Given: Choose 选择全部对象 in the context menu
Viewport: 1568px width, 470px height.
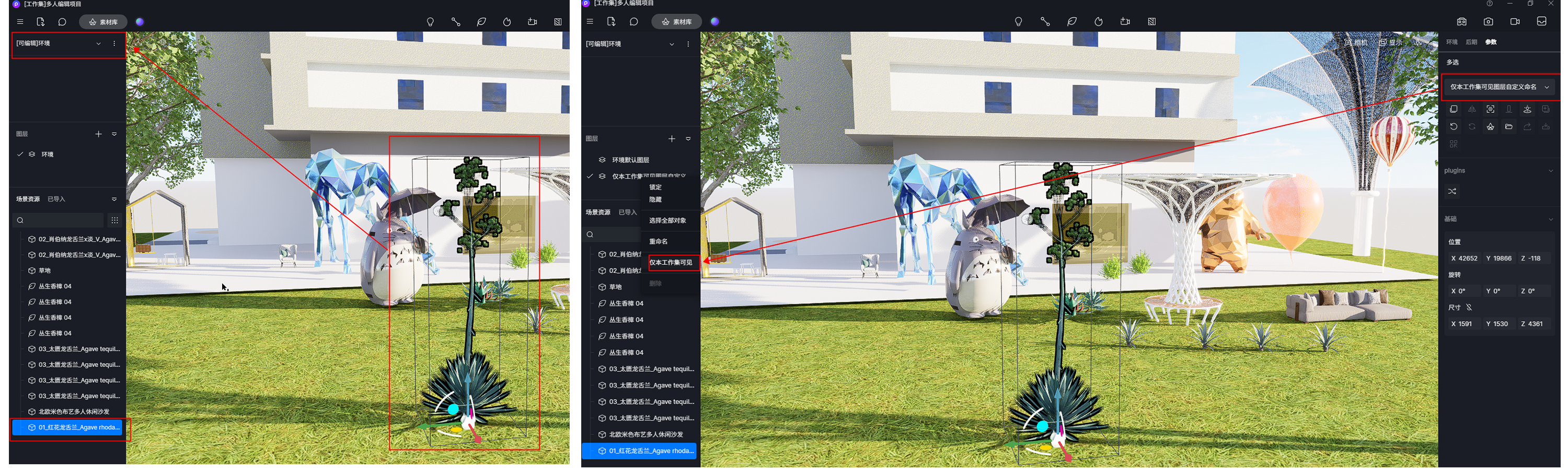Looking at the screenshot, I should [667, 220].
